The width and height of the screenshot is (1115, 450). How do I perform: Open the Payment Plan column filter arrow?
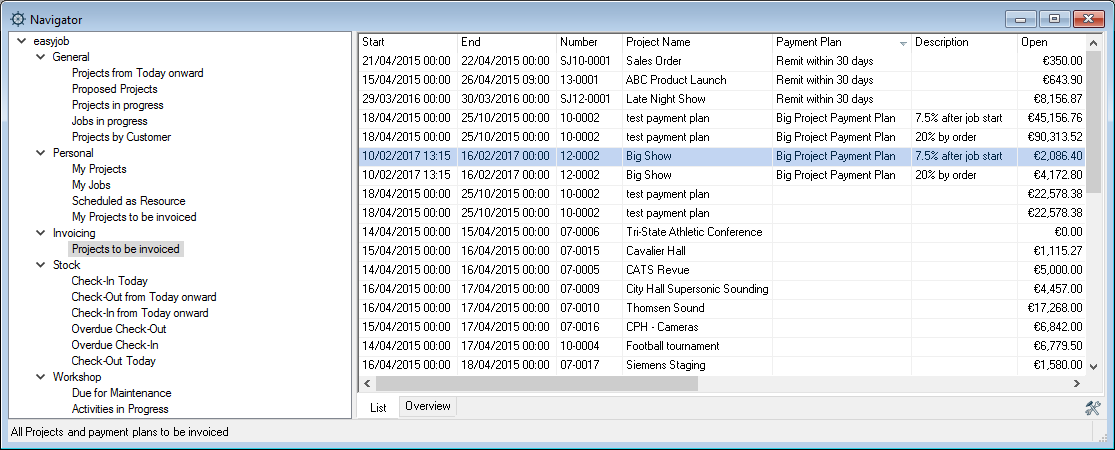903,43
